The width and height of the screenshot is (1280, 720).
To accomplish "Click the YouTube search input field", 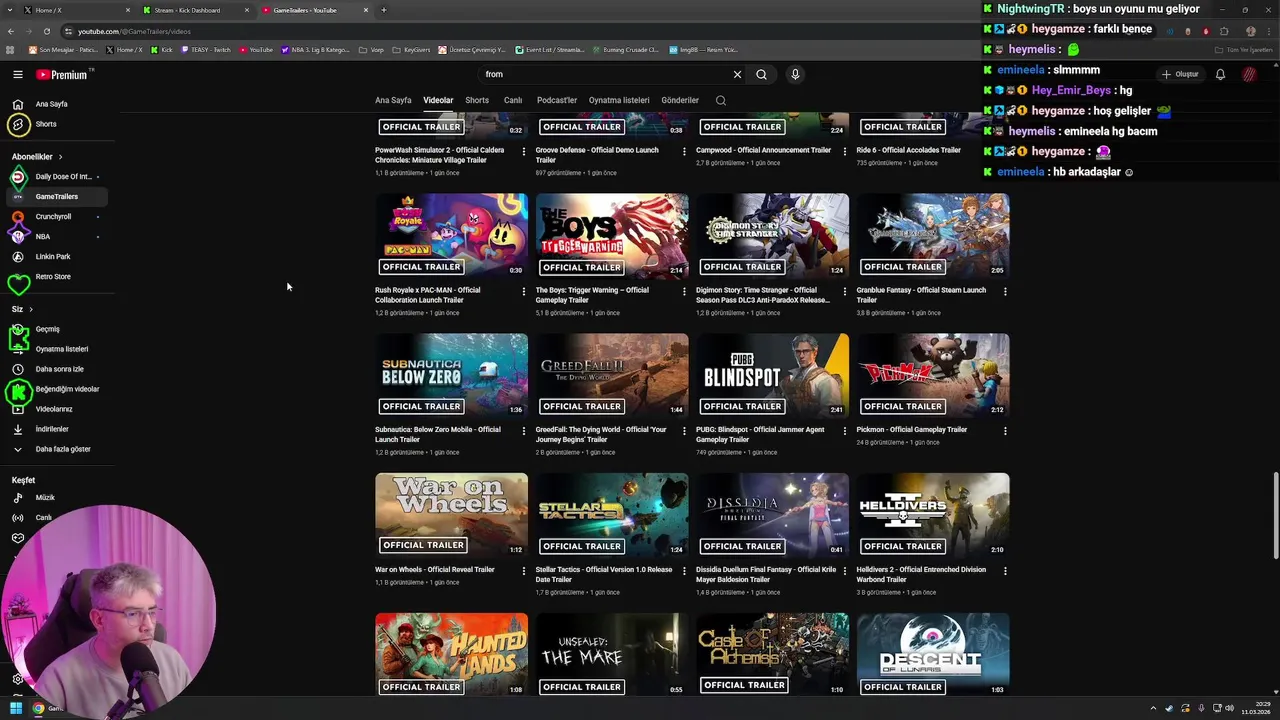I will 605,74.
